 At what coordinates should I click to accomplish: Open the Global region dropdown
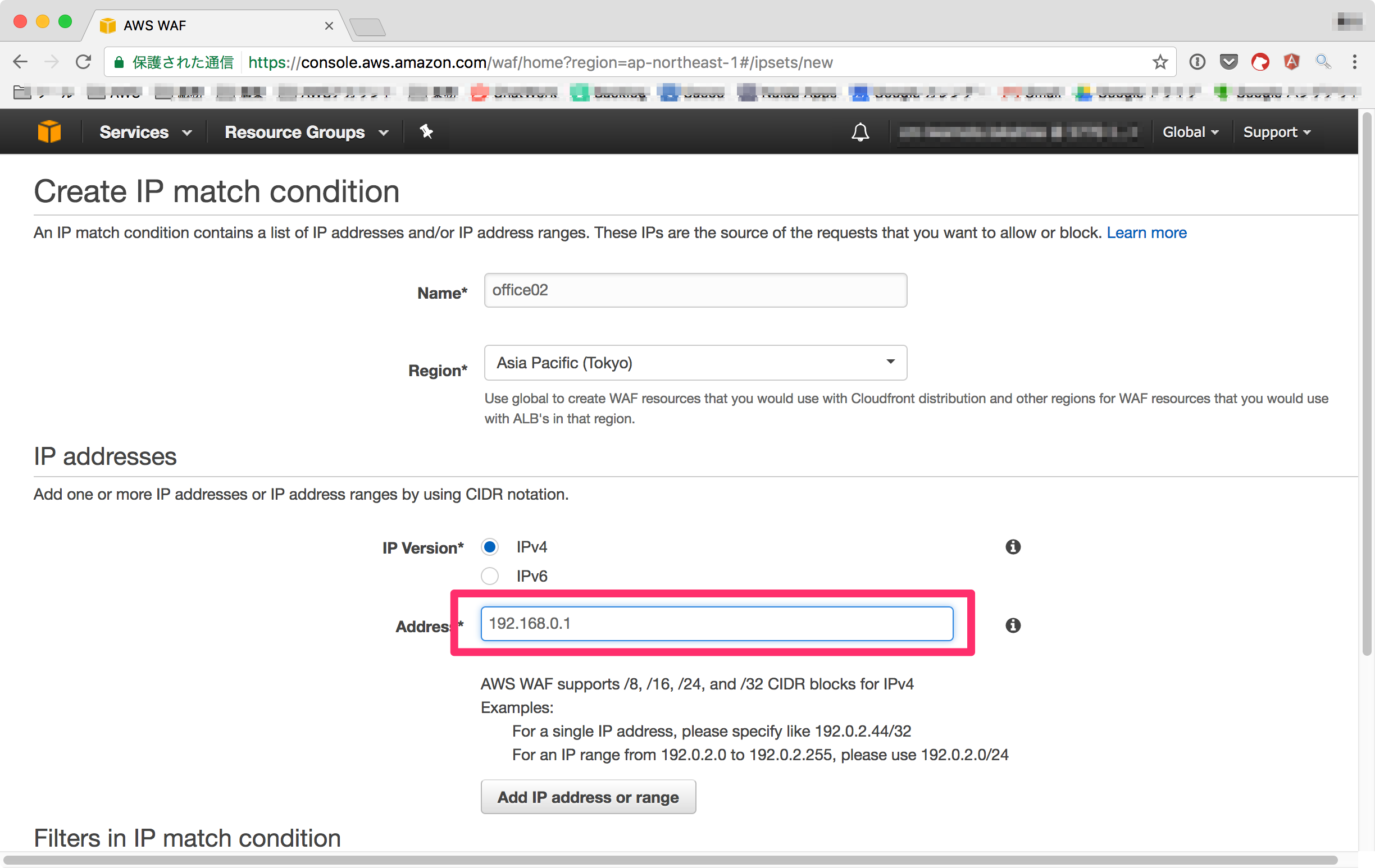click(x=1190, y=131)
